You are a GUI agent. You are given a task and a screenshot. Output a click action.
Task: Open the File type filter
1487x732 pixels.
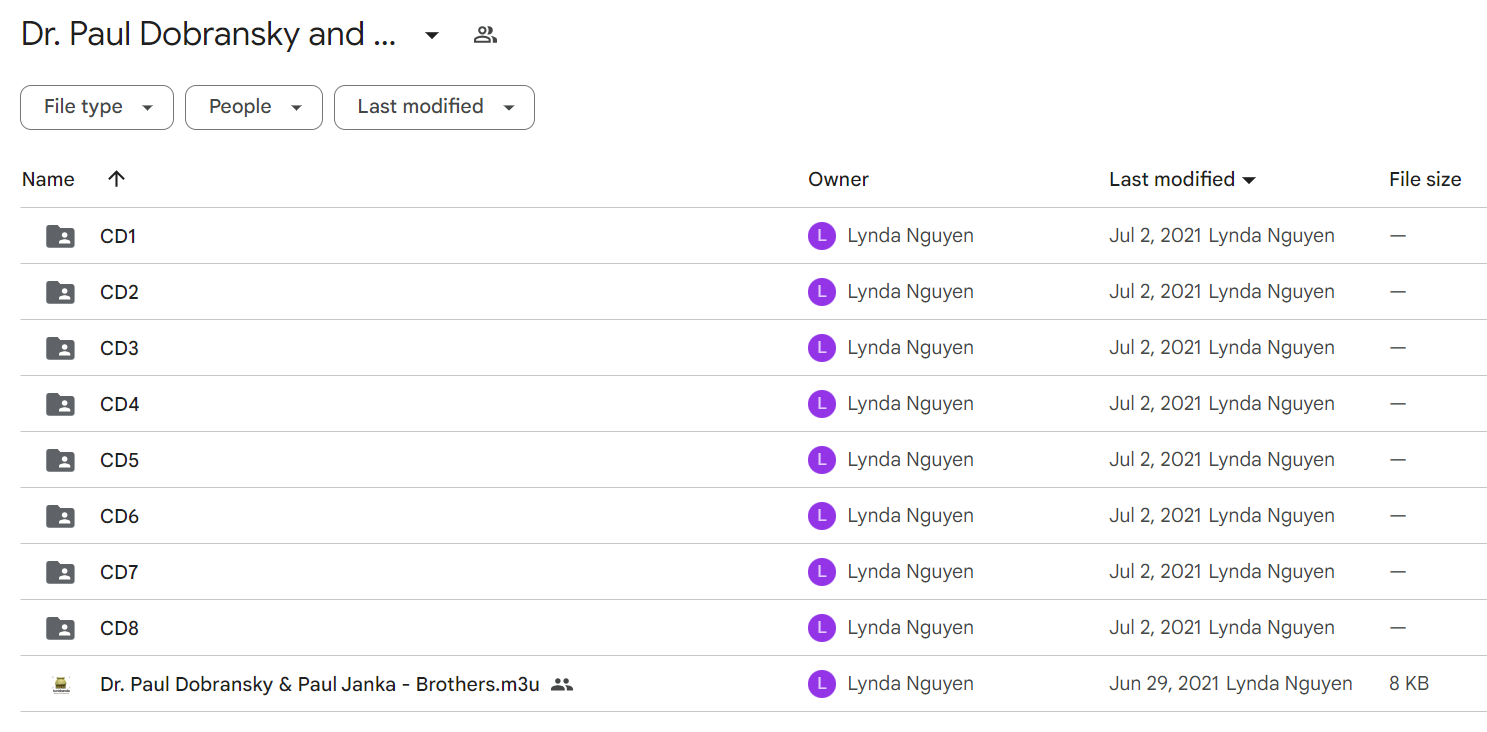(97, 107)
